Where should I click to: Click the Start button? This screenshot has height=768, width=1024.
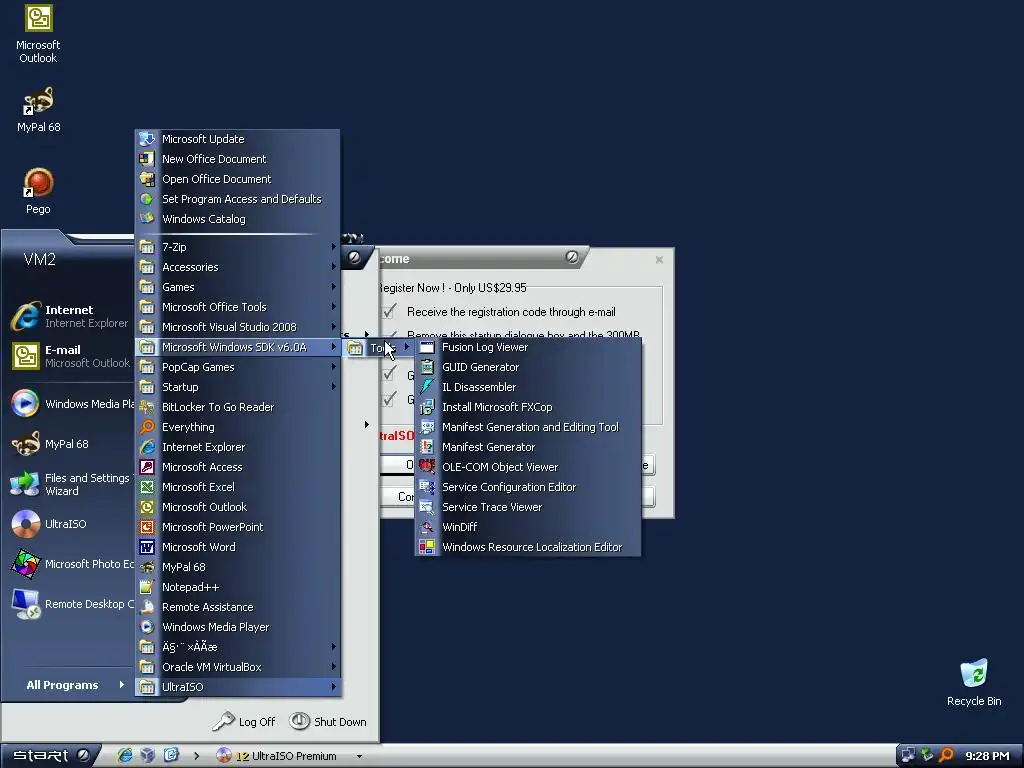pyautogui.click(x=50, y=756)
